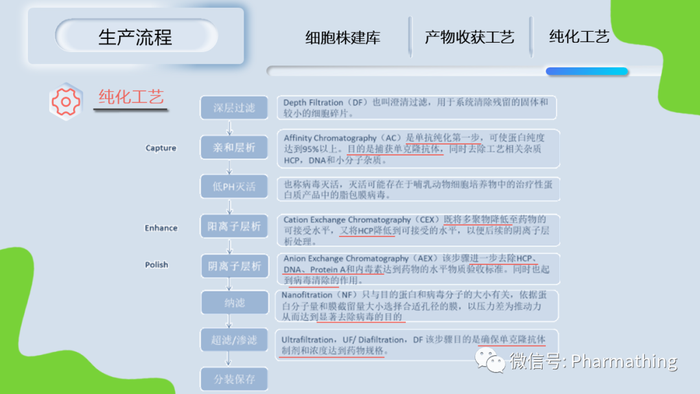Click the Capture stage label
The height and width of the screenshot is (394, 700).
161,148
